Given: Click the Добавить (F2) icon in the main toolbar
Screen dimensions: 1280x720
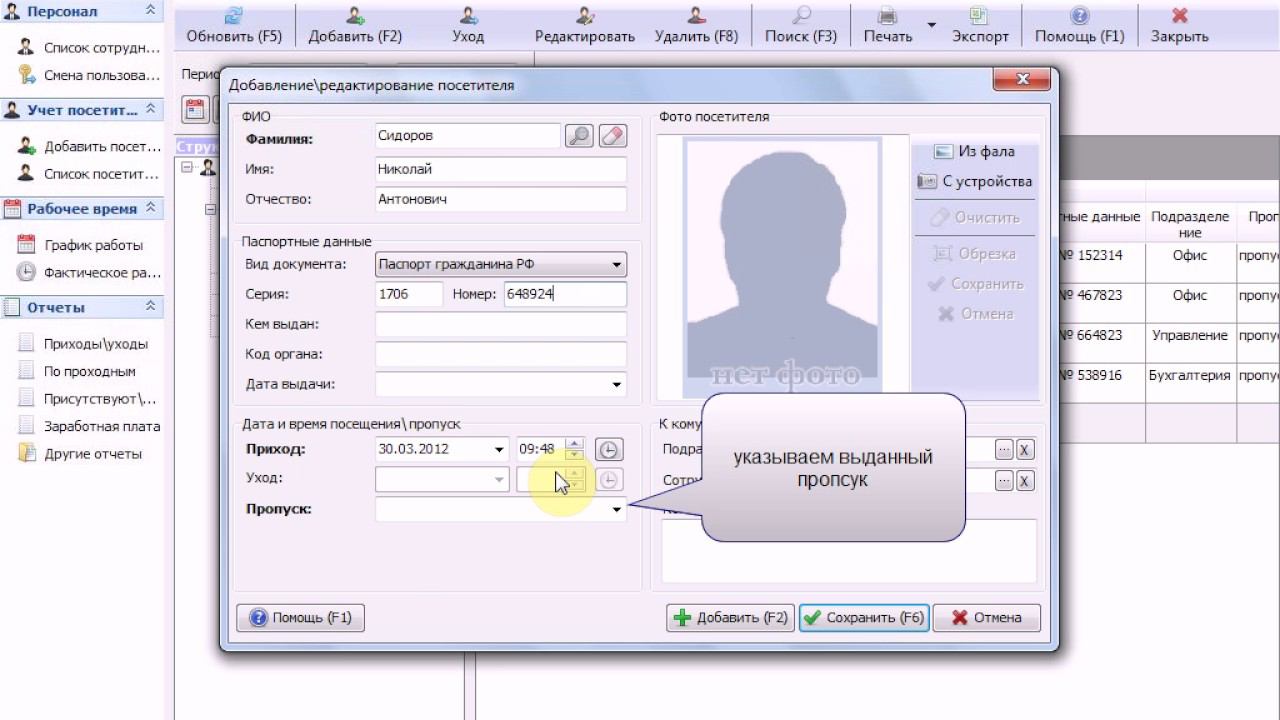Looking at the screenshot, I should tap(355, 15).
